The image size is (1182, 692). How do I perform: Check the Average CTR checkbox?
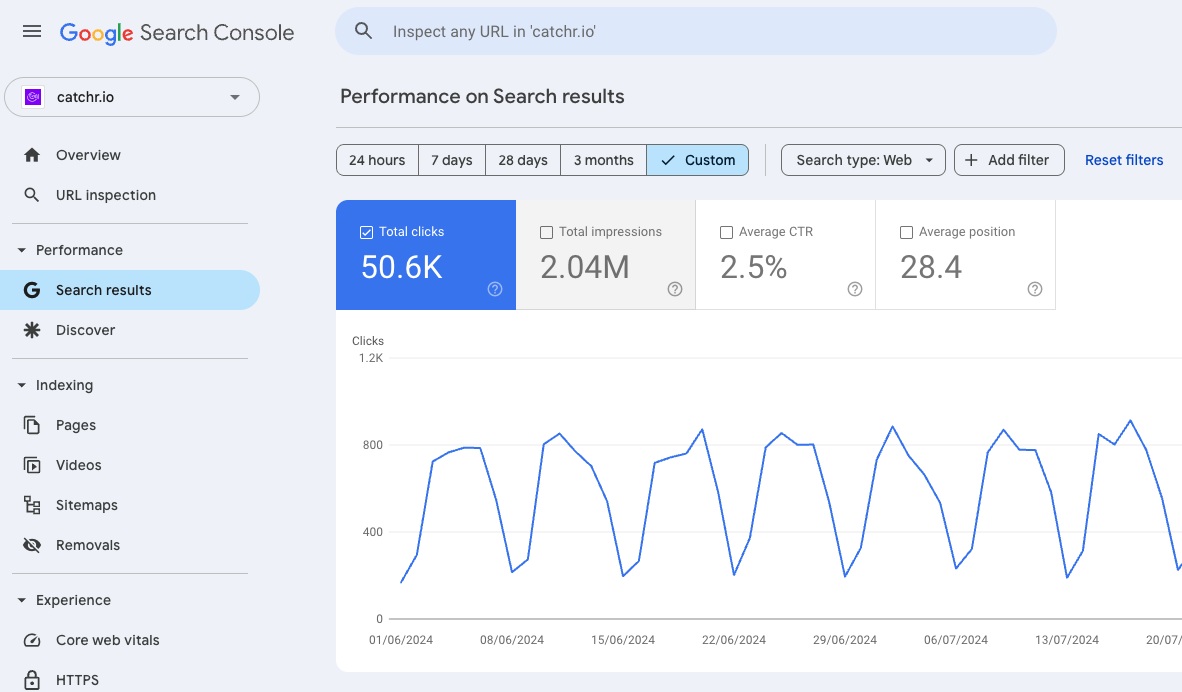727,233
